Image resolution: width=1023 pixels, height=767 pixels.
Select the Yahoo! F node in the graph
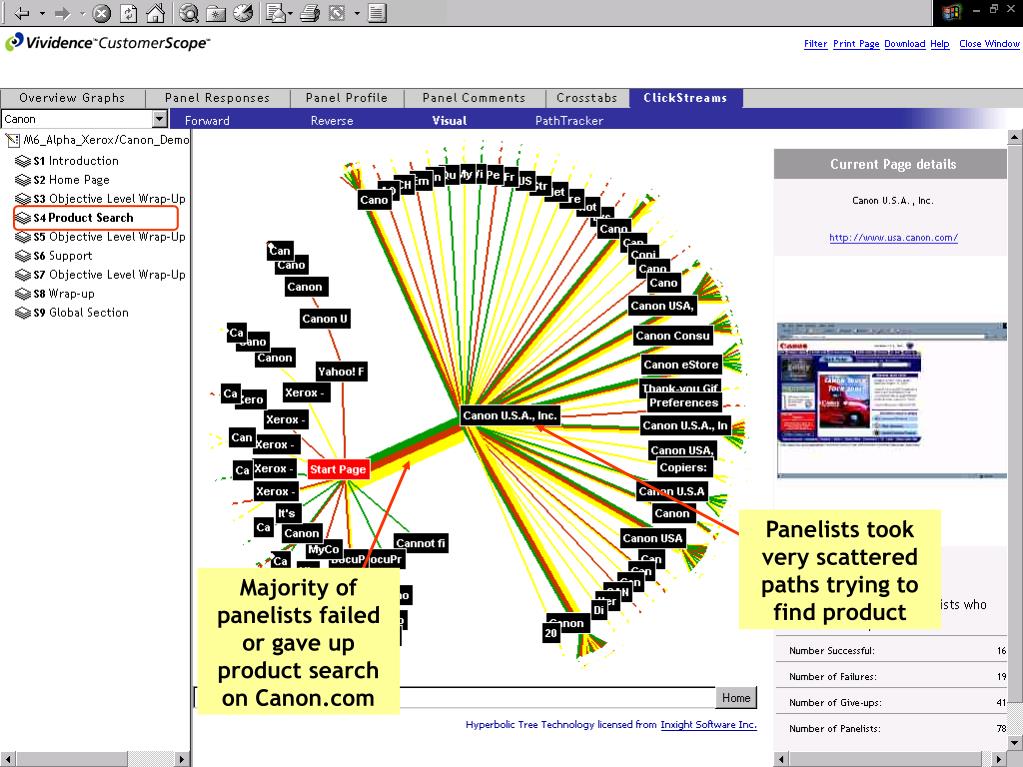click(x=341, y=371)
